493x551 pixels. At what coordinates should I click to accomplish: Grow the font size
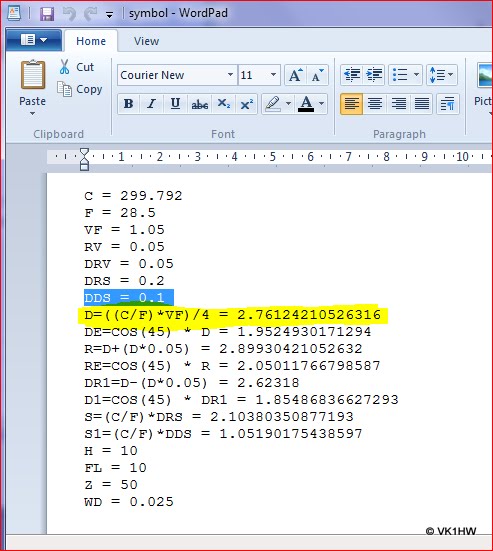[x=296, y=75]
